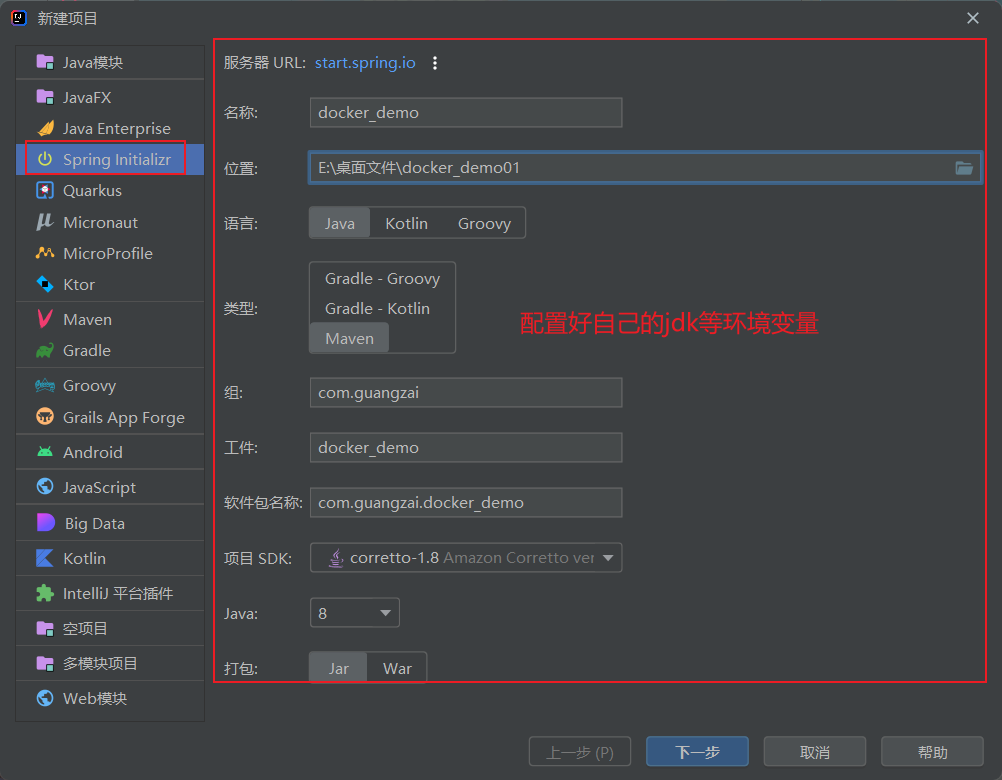Image resolution: width=1002 pixels, height=780 pixels.
Task: Select Java模块 generator
Action: point(110,62)
